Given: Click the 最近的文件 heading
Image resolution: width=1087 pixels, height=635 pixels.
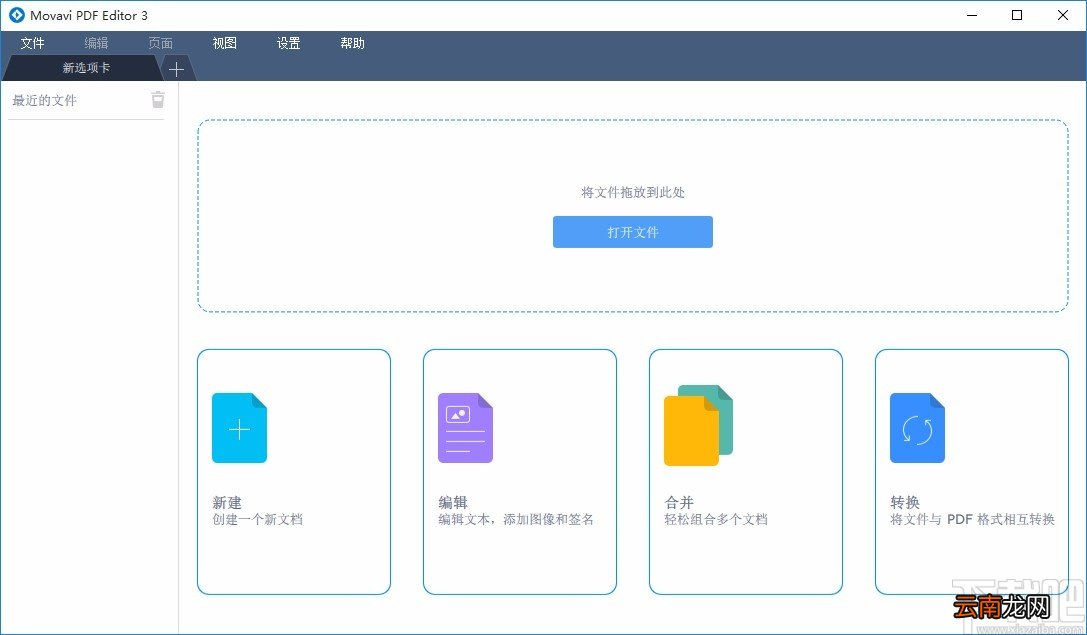Looking at the screenshot, I should (44, 101).
